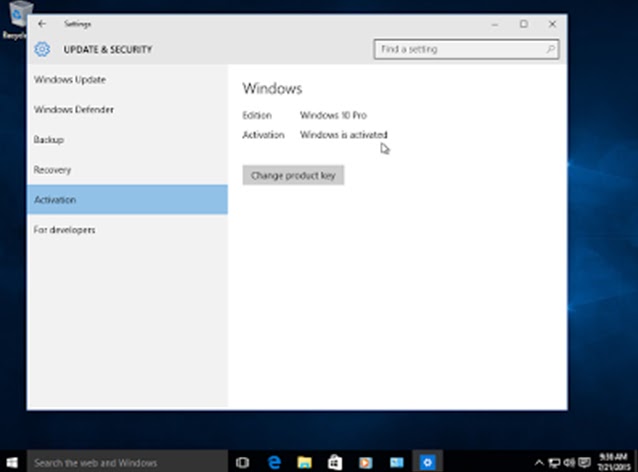Click Search the web and Windows box

click(x=127, y=462)
